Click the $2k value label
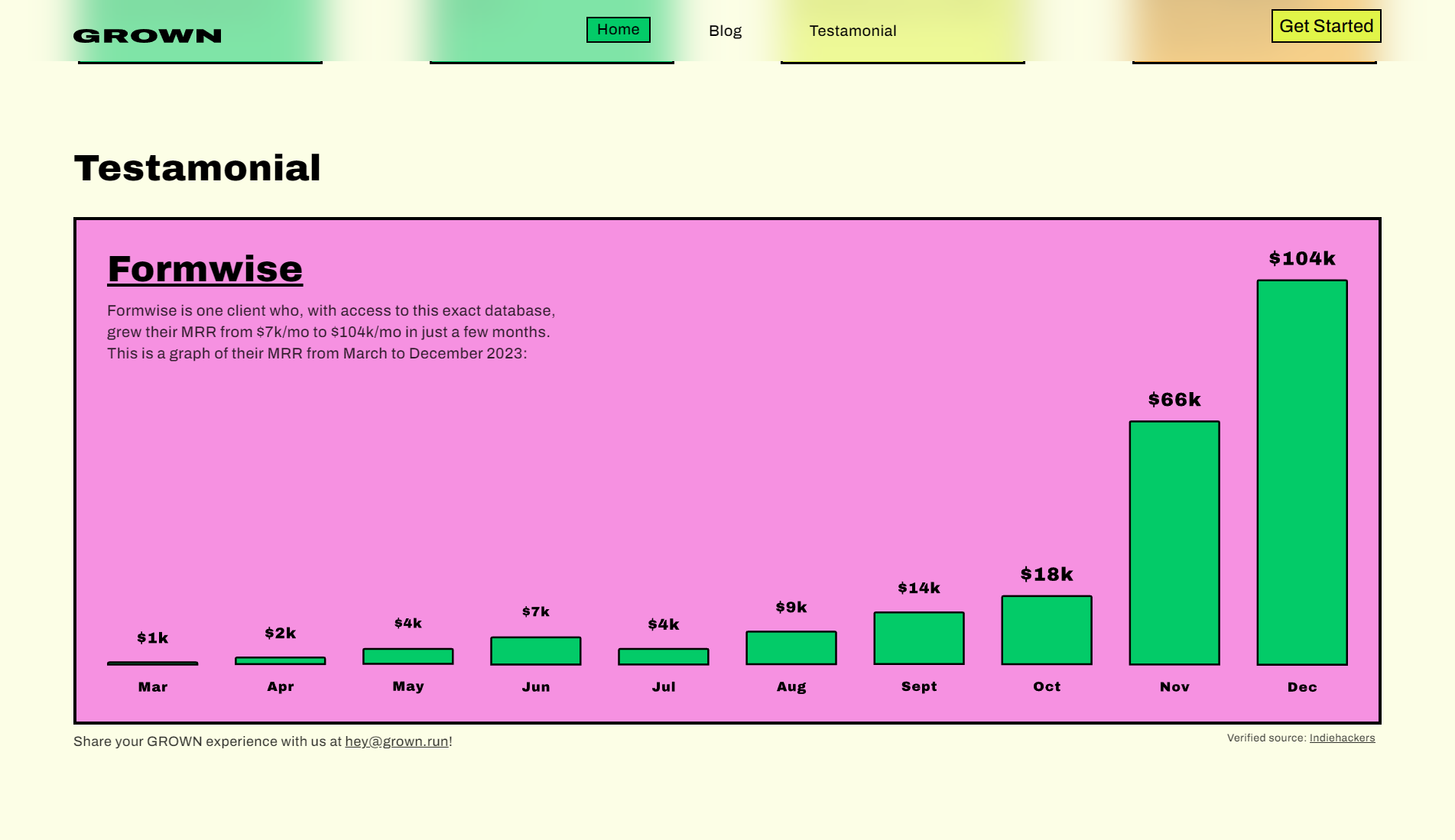 click(x=281, y=633)
